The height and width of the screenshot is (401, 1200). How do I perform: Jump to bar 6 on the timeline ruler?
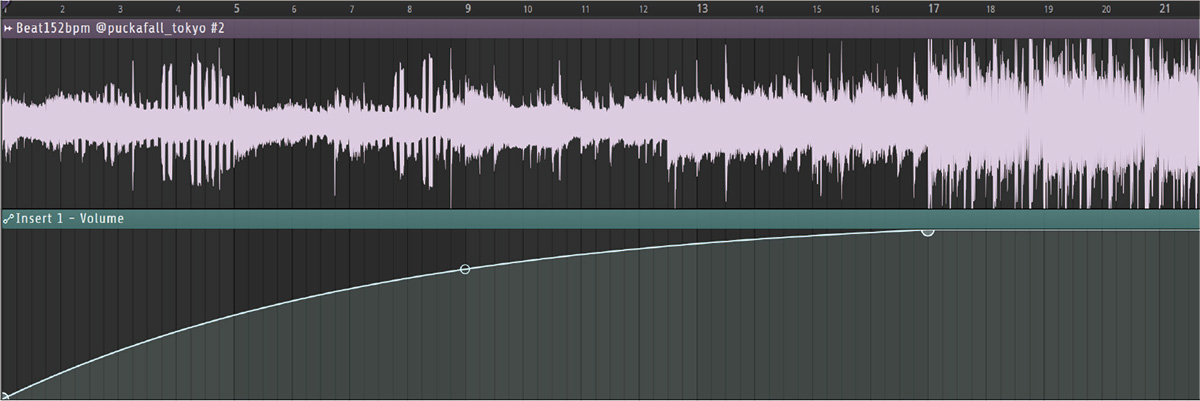tap(294, 9)
